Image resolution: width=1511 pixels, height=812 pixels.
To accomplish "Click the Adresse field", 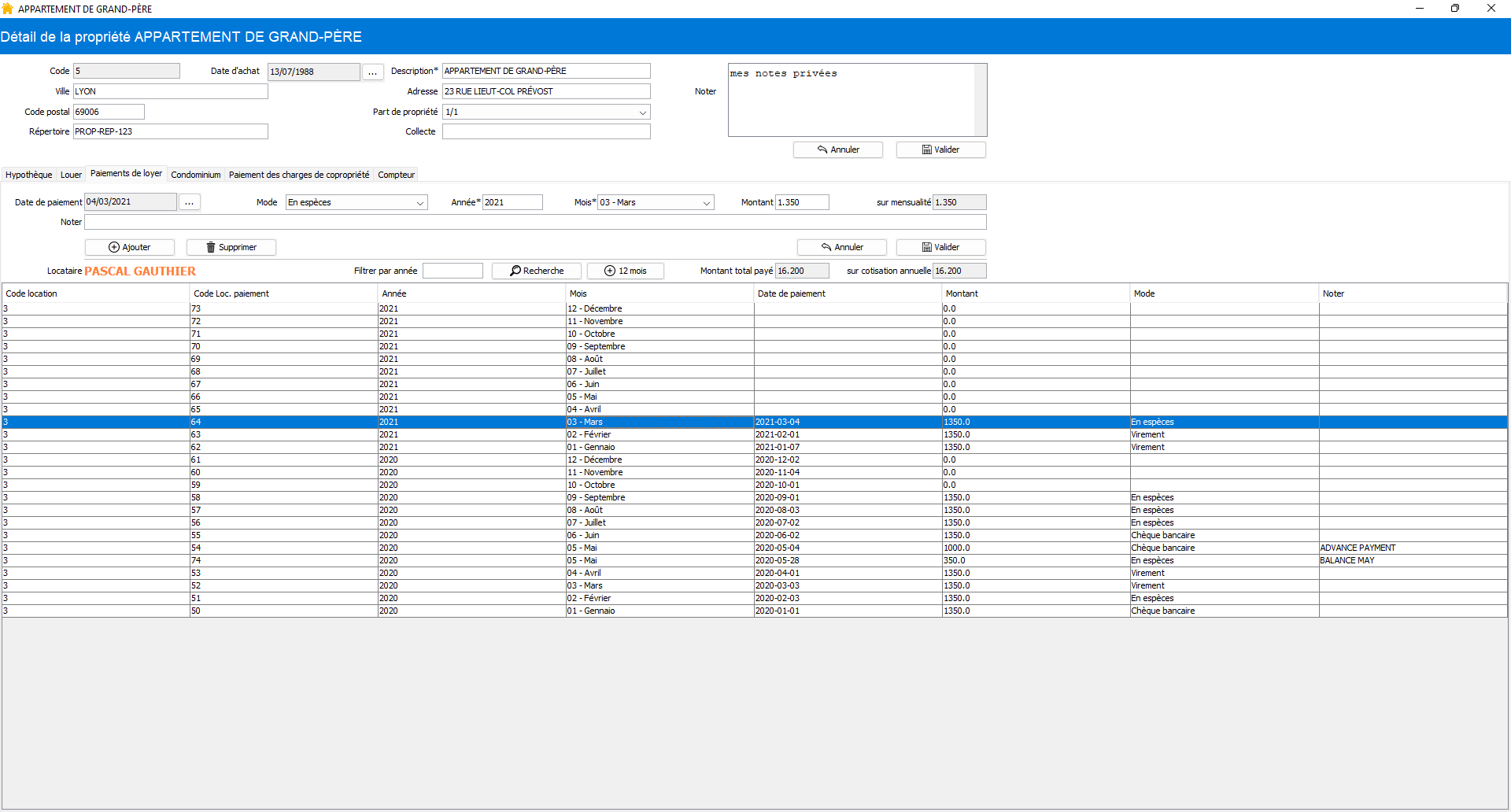I will [x=546, y=91].
